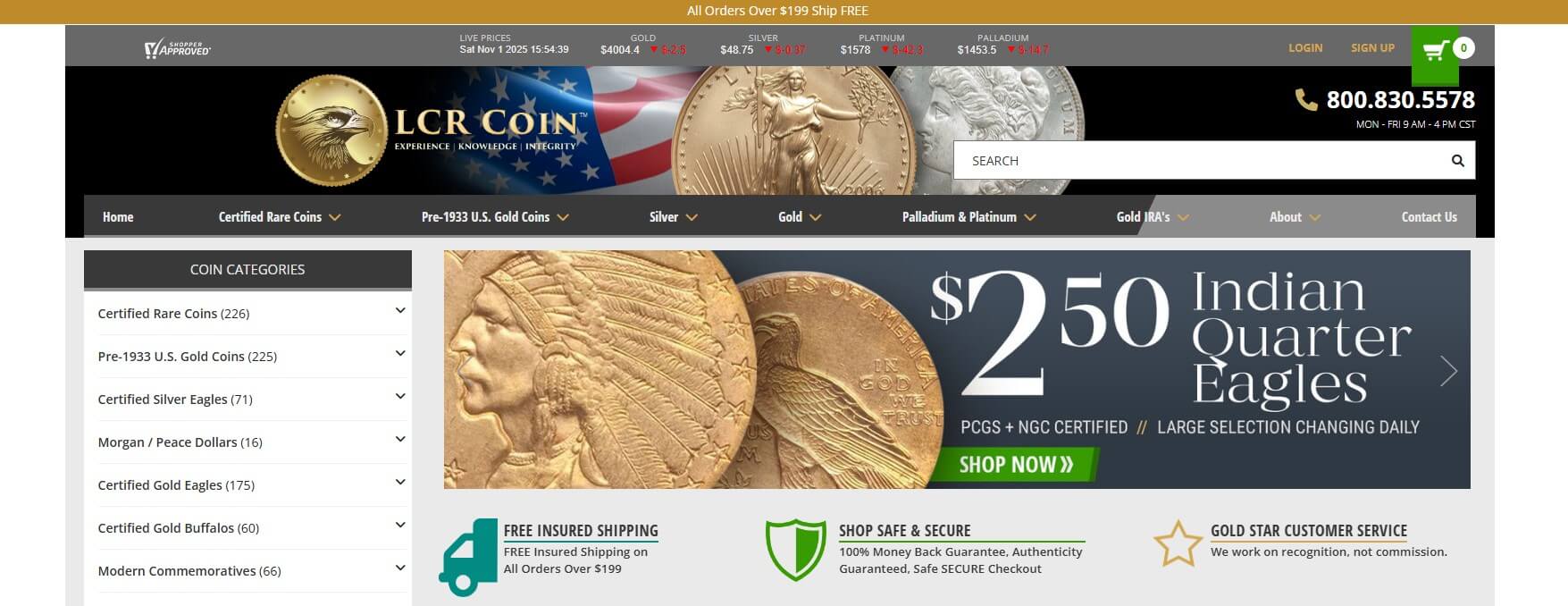Click the LOGIN link

(1305, 48)
